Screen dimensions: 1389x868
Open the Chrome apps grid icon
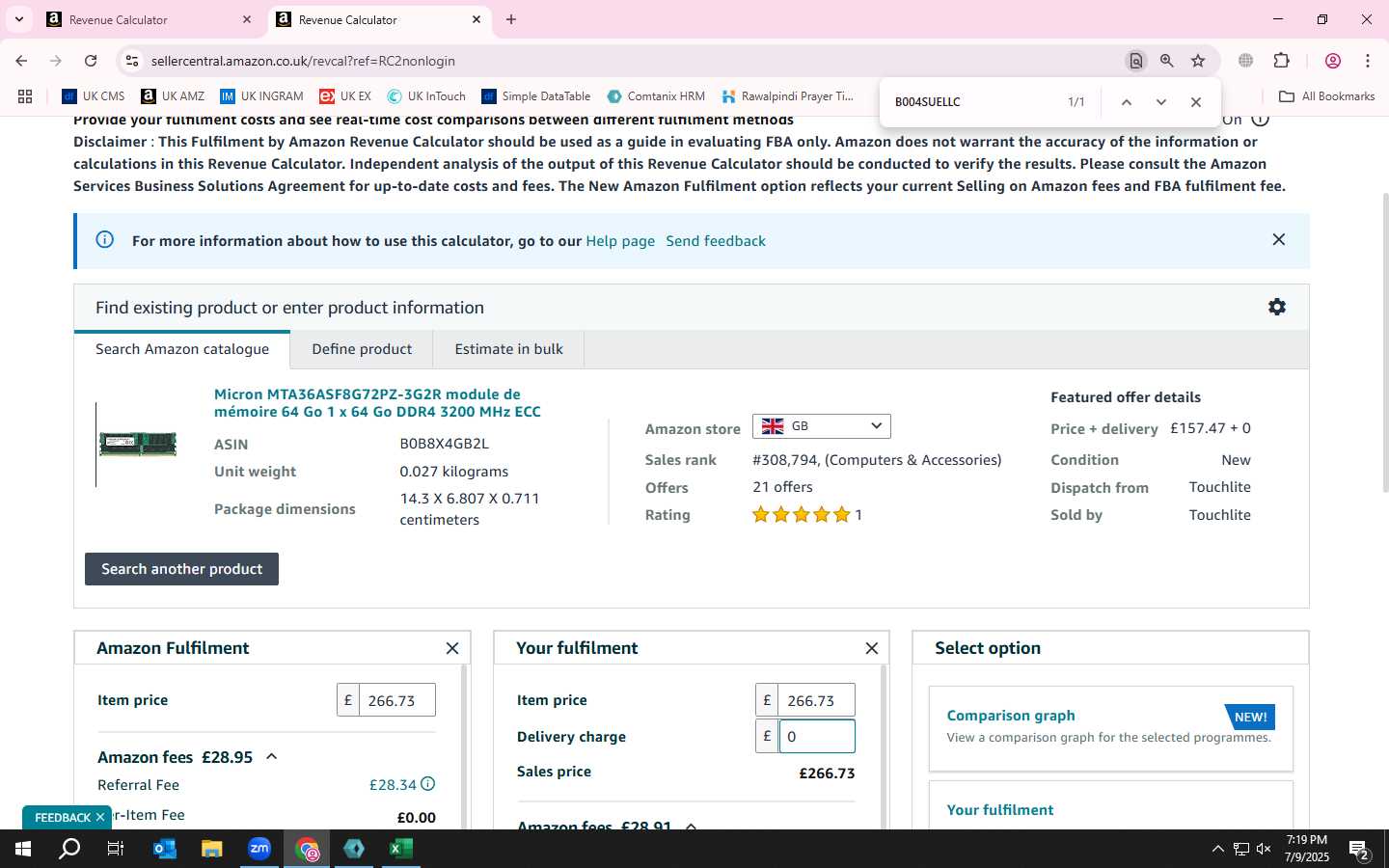tap(25, 96)
